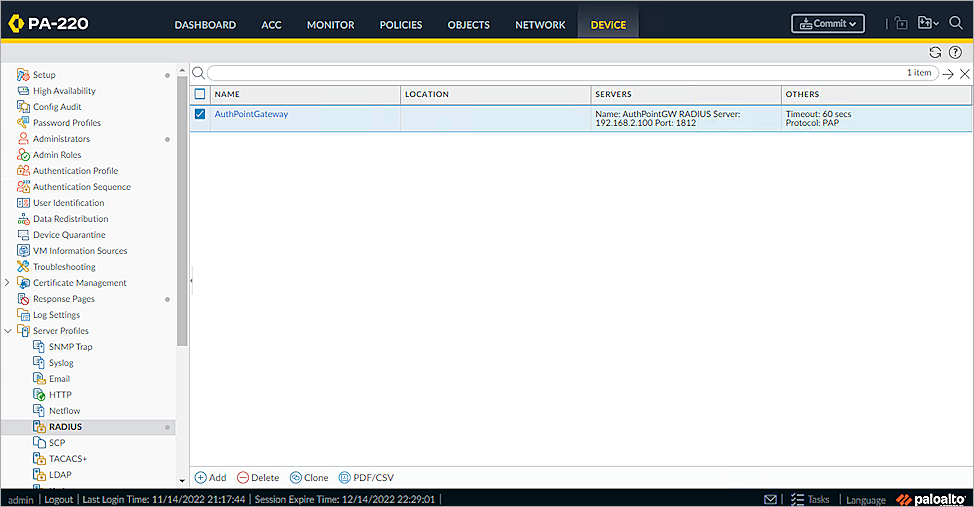Delete the selected profile
The width and height of the screenshot is (974, 507).
click(x=258, y=478)
